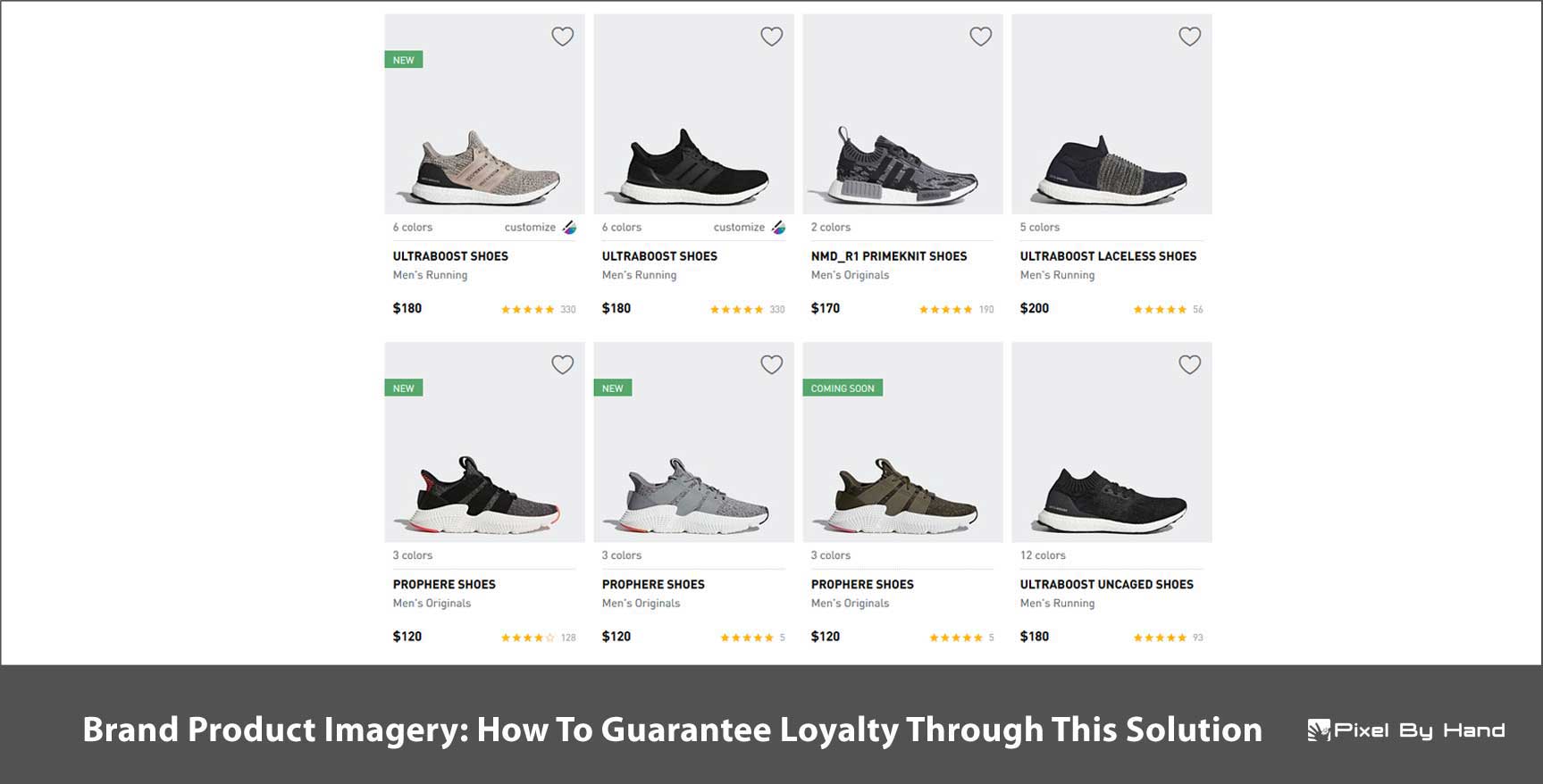This screenshot has height=784, width=1543.
Task: Tap the heart on Ultraboost Uncaged Shoes
Action: pyautogui.click(x=1189, y=364)
